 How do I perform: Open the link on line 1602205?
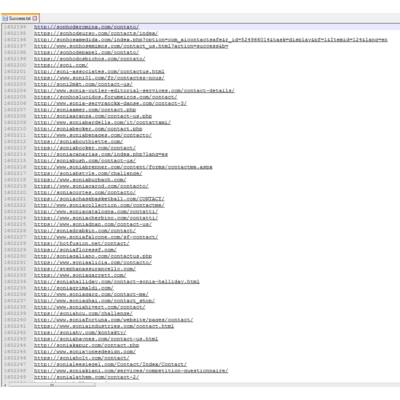point(105,97)
